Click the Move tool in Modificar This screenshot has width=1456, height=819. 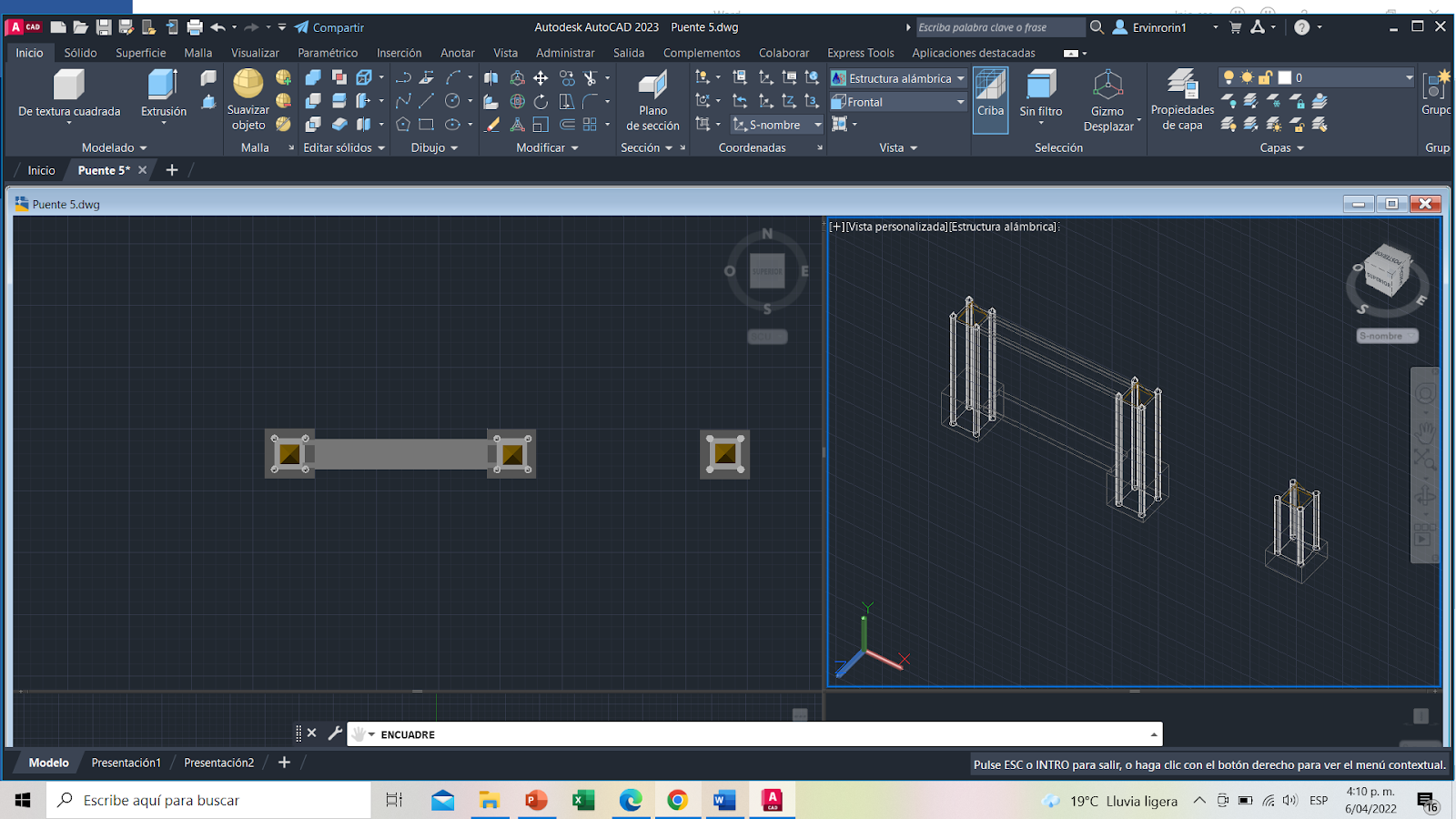click(541, 77)
